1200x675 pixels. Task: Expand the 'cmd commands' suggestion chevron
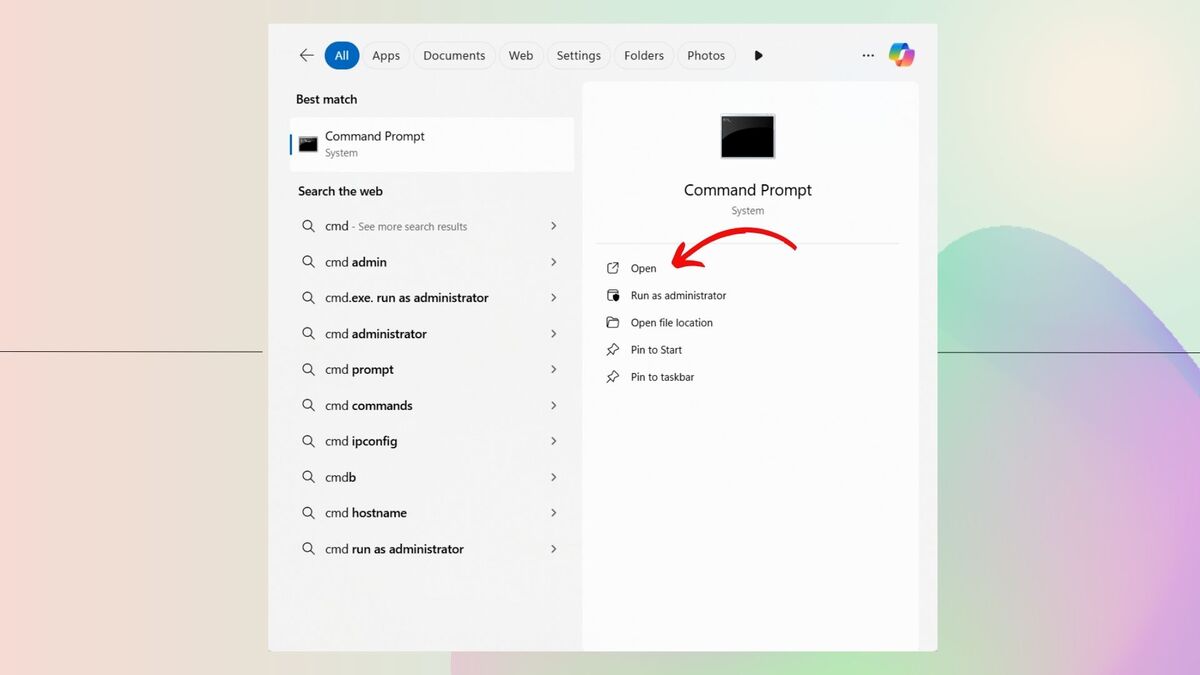pyautogui.click(x=553, y=405)
